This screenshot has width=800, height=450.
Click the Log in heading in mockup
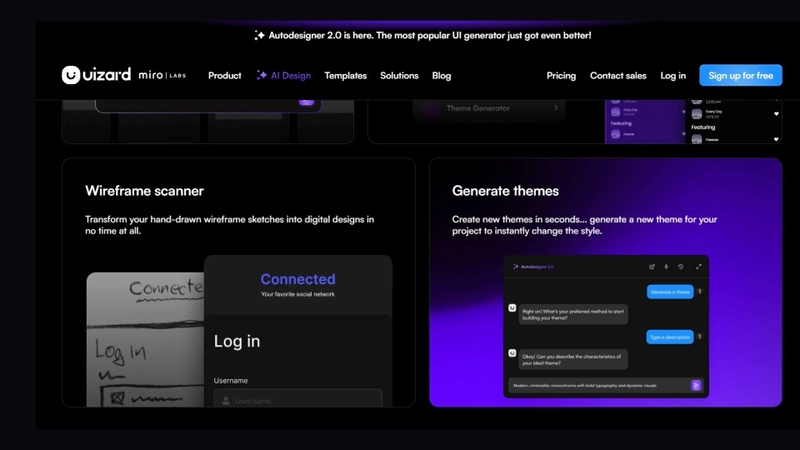tap(237, 341)
